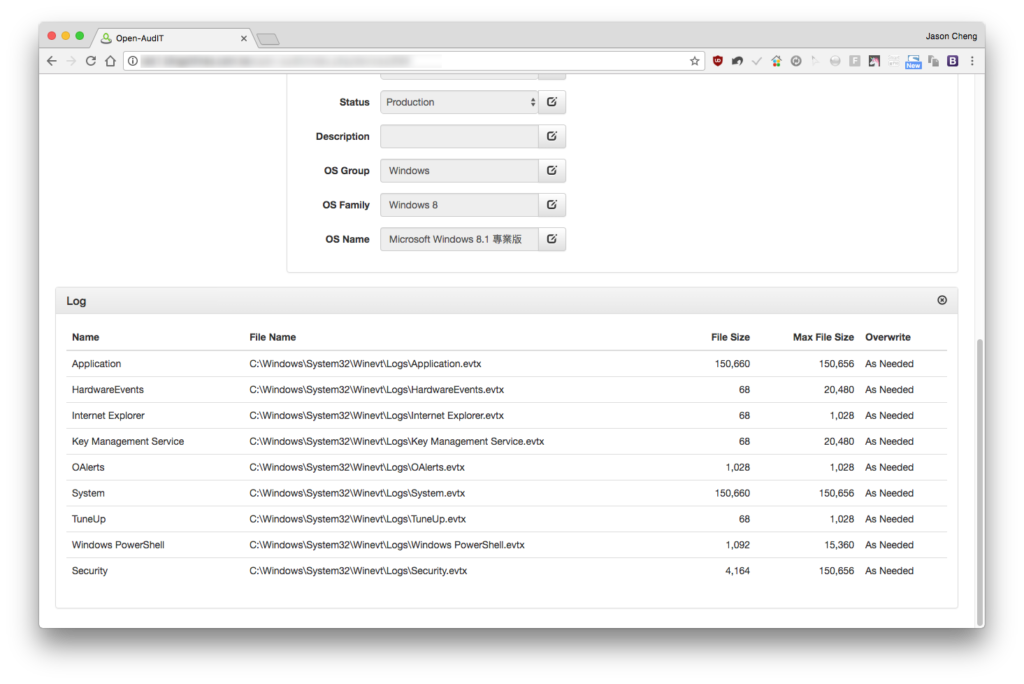Open the uBlock shield extension icon
Image resolution: width=1024 pixels, height=684 pixels.
(x=718, y=61)
